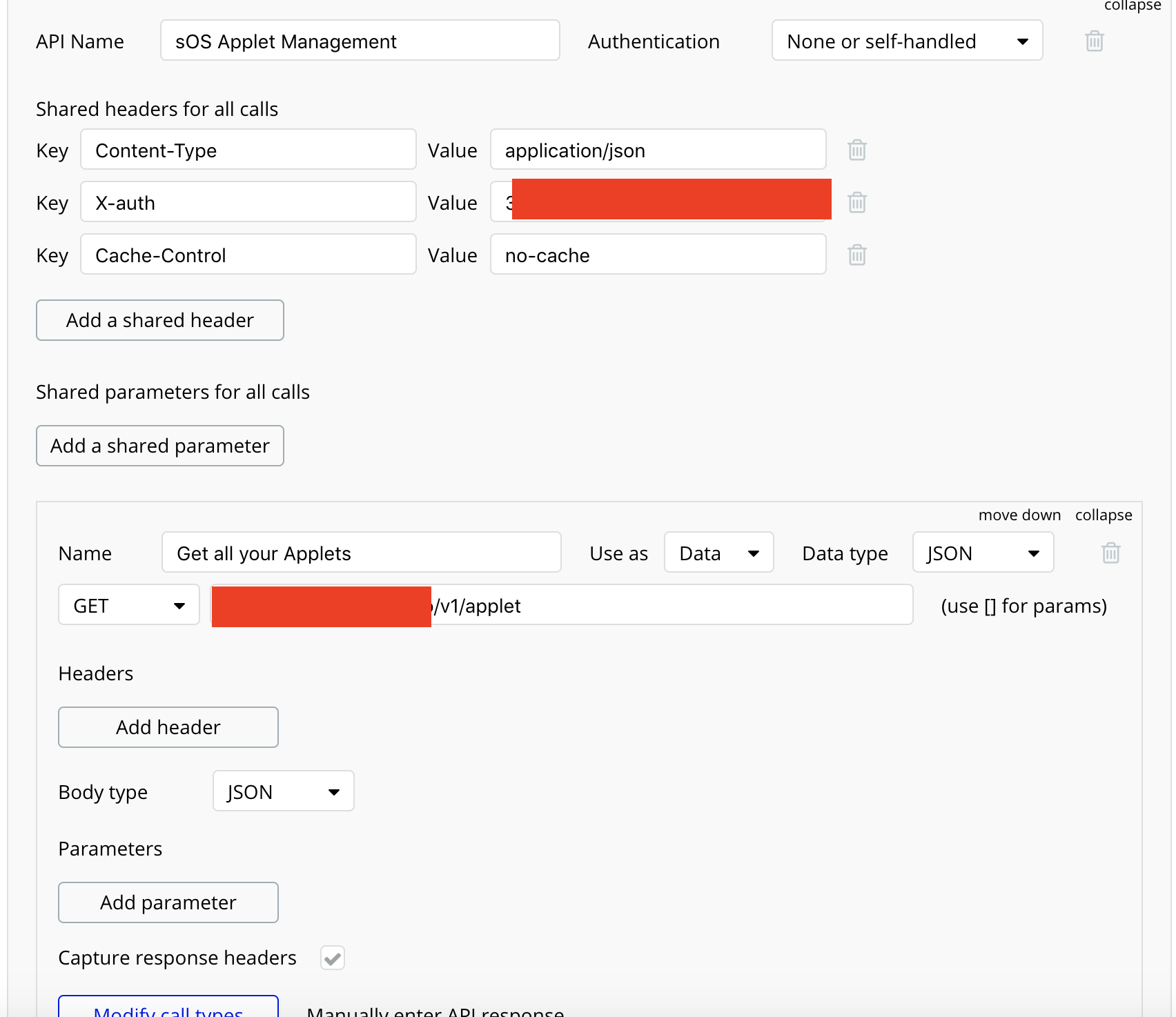Viewport: 1176px width, 1017px height.
Task: Expand the Use as Data dropdown
Action: pyautogui.click(x=718, y=553)
